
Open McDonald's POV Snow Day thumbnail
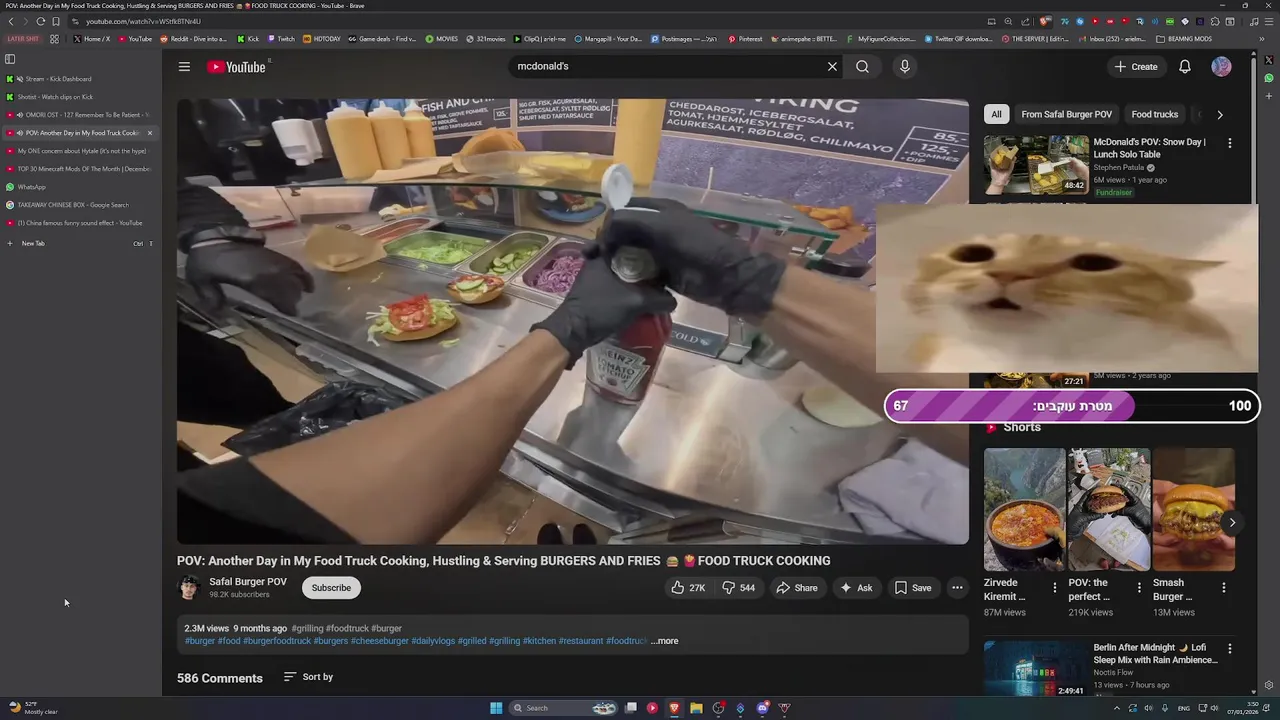point(1036,165)
